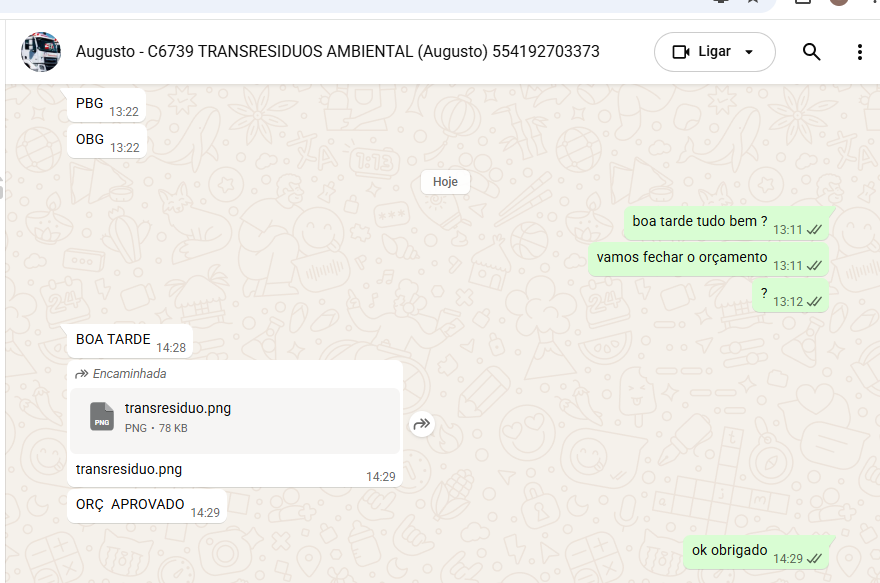The height and width of the screenshot is (583, 880).
Task: Click read ticks on vamos fechar o orçamento
Action: click(814, 266)
